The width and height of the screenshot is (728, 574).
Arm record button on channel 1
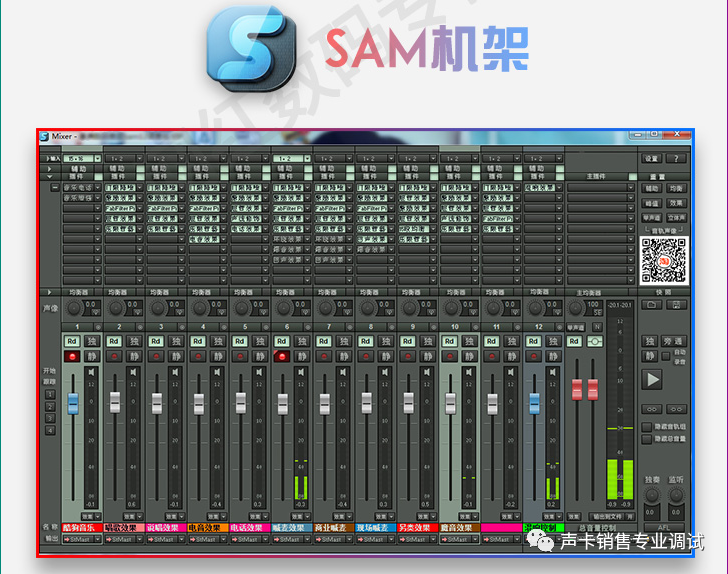pyautogui.click(x=72, y=356)
